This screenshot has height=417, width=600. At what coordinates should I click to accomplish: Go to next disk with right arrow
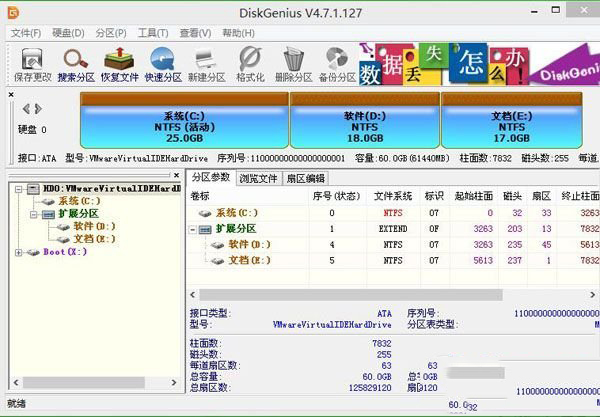tap(38, 109)
